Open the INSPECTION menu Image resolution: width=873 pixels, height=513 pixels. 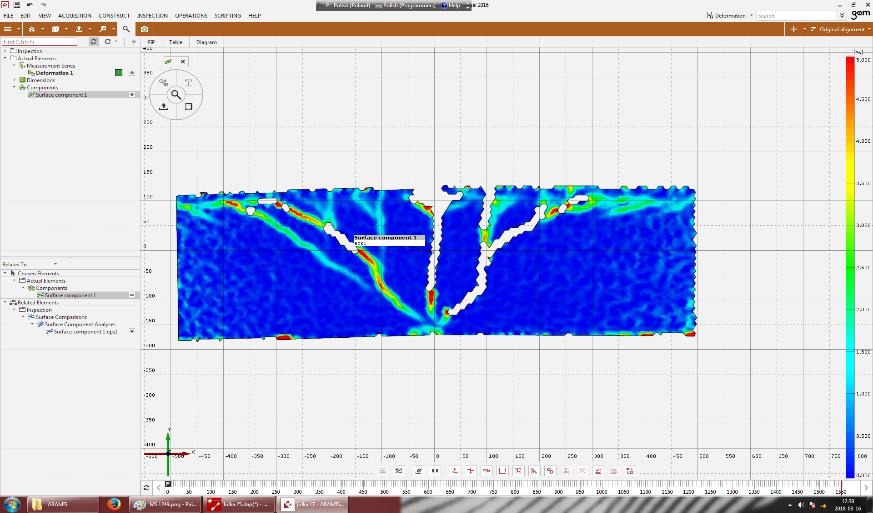point(151,16)
